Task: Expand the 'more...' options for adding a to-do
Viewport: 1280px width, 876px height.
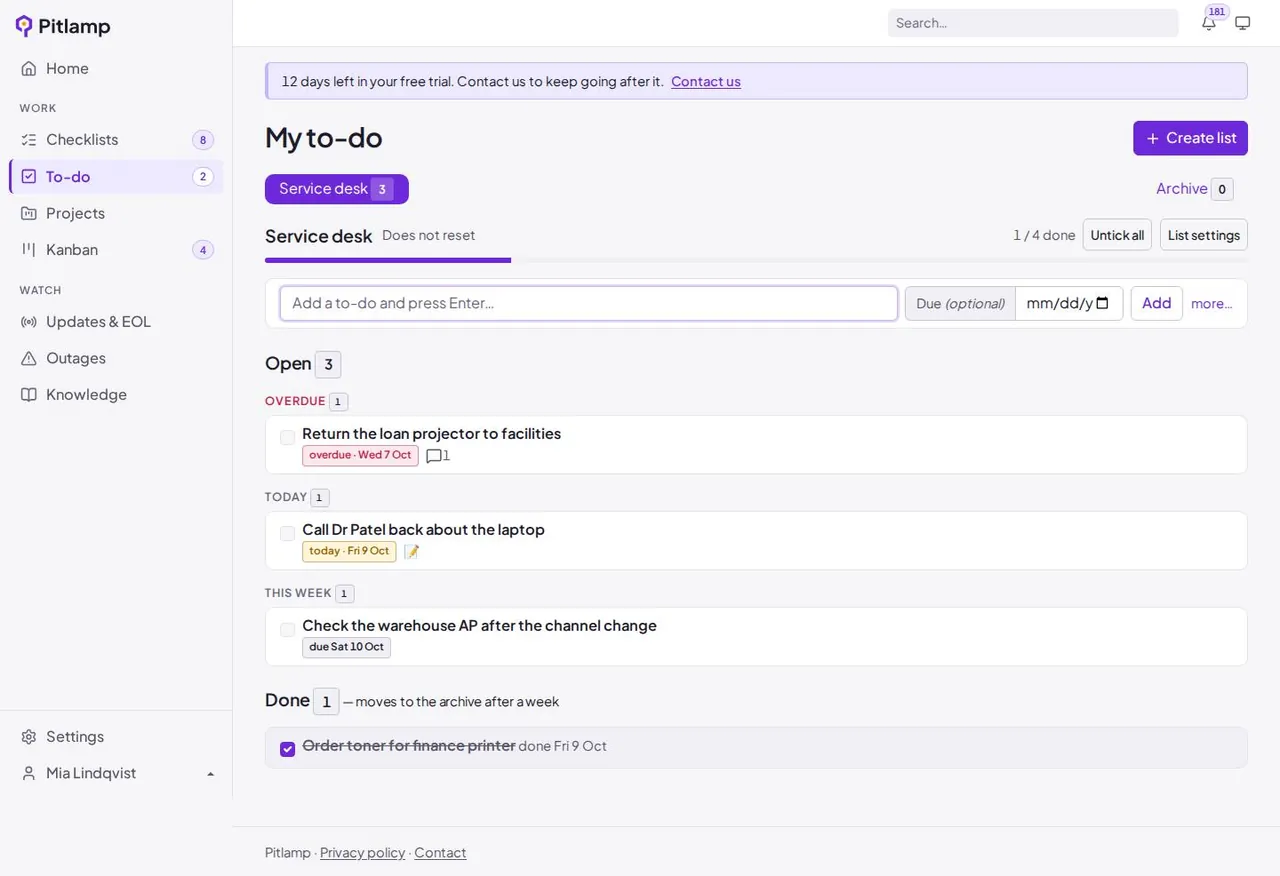Action: pyautogui.click(x=1211, y=303)
